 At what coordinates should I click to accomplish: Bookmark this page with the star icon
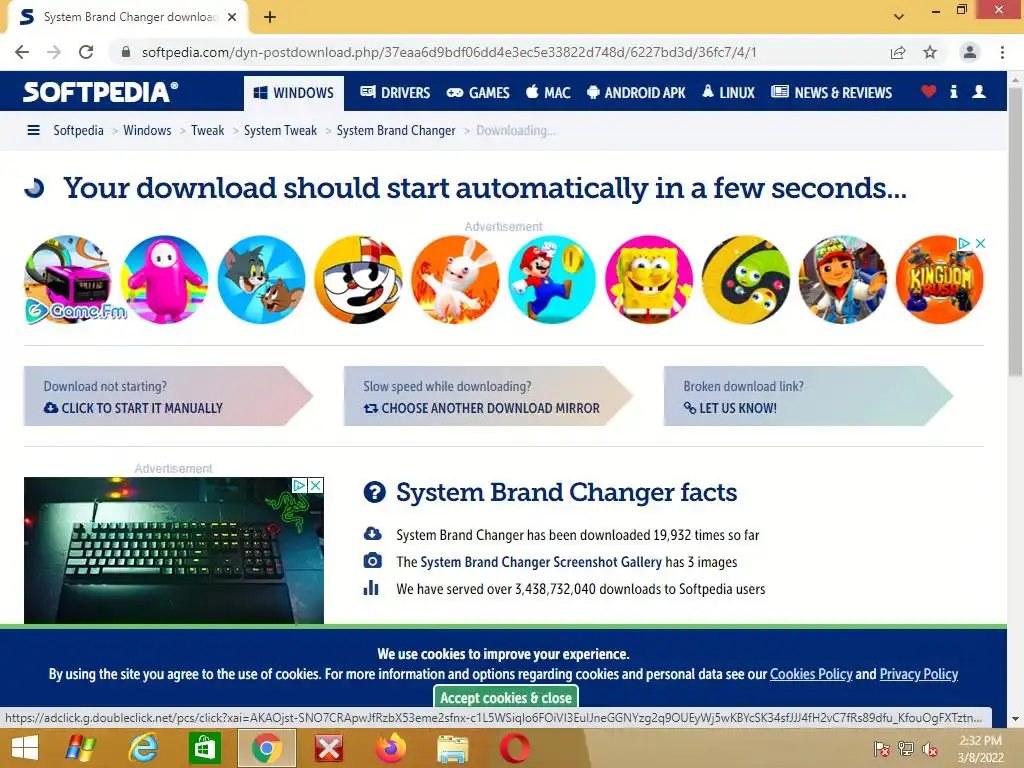point(930,52)
